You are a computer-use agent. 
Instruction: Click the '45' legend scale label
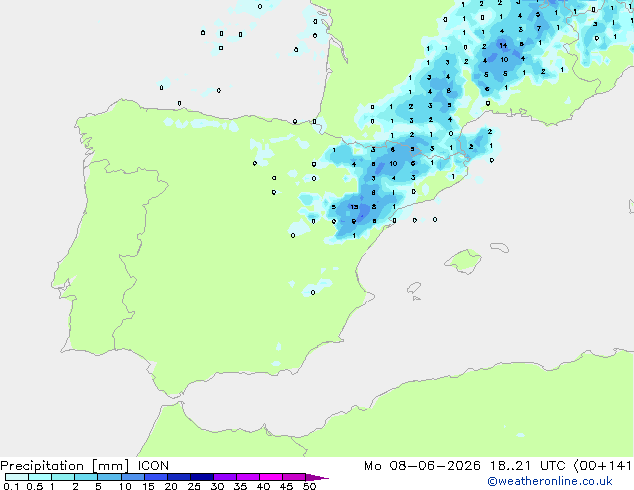click(x=286, y=486)
